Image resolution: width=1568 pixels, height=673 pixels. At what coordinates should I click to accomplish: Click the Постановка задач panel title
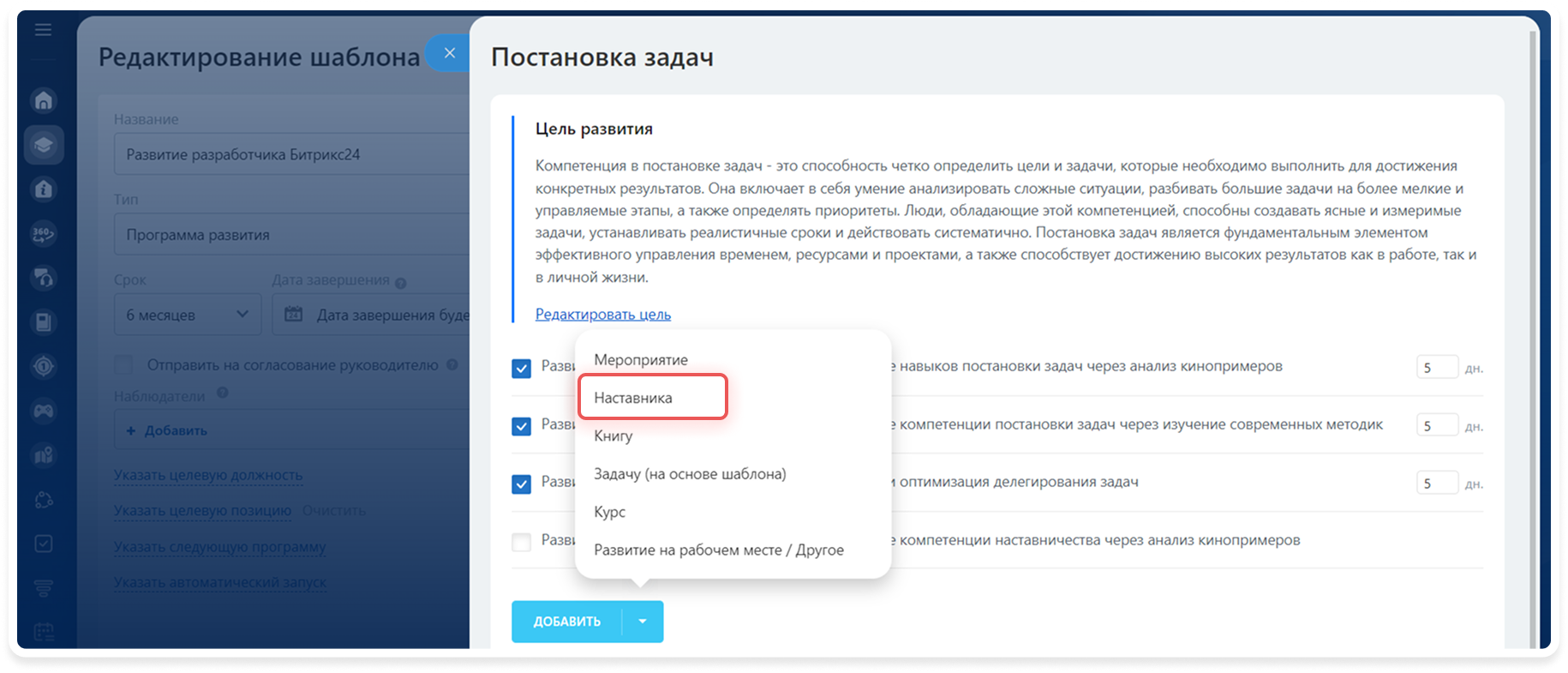click(602, 57)
